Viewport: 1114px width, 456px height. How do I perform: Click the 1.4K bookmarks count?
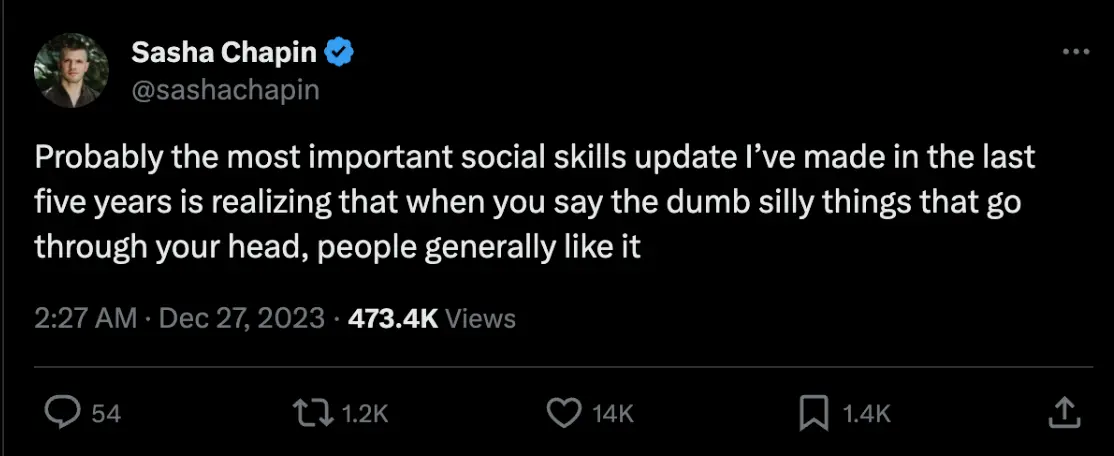click(866, 413)
